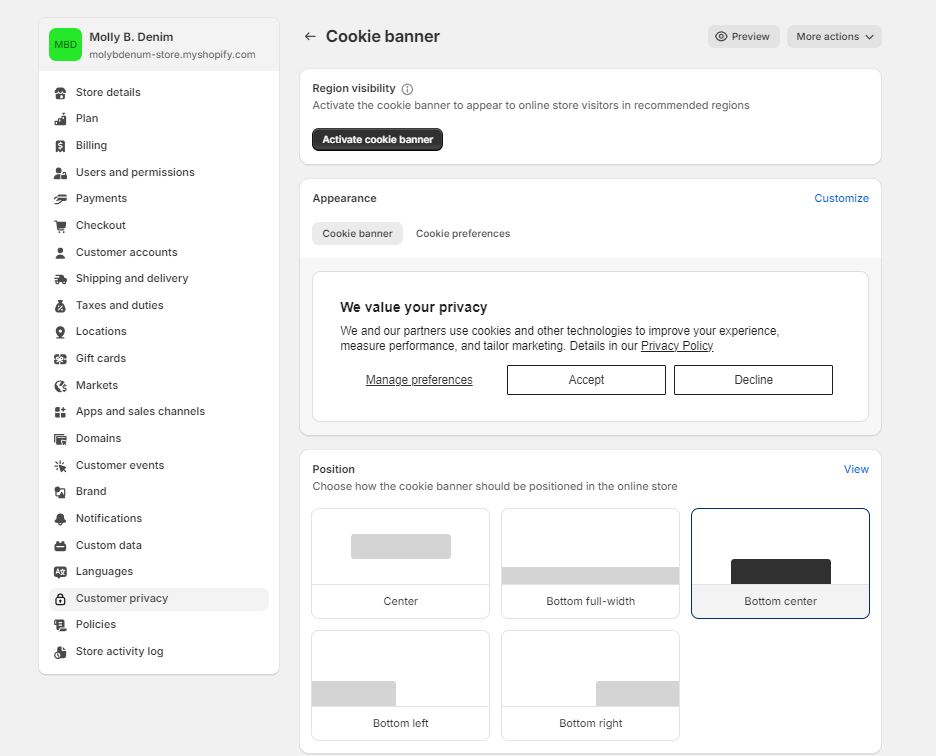Image resolution: width=936 pixels, height=756 pixels.
Task: Click the Plan chart icon
Action: 60,119
